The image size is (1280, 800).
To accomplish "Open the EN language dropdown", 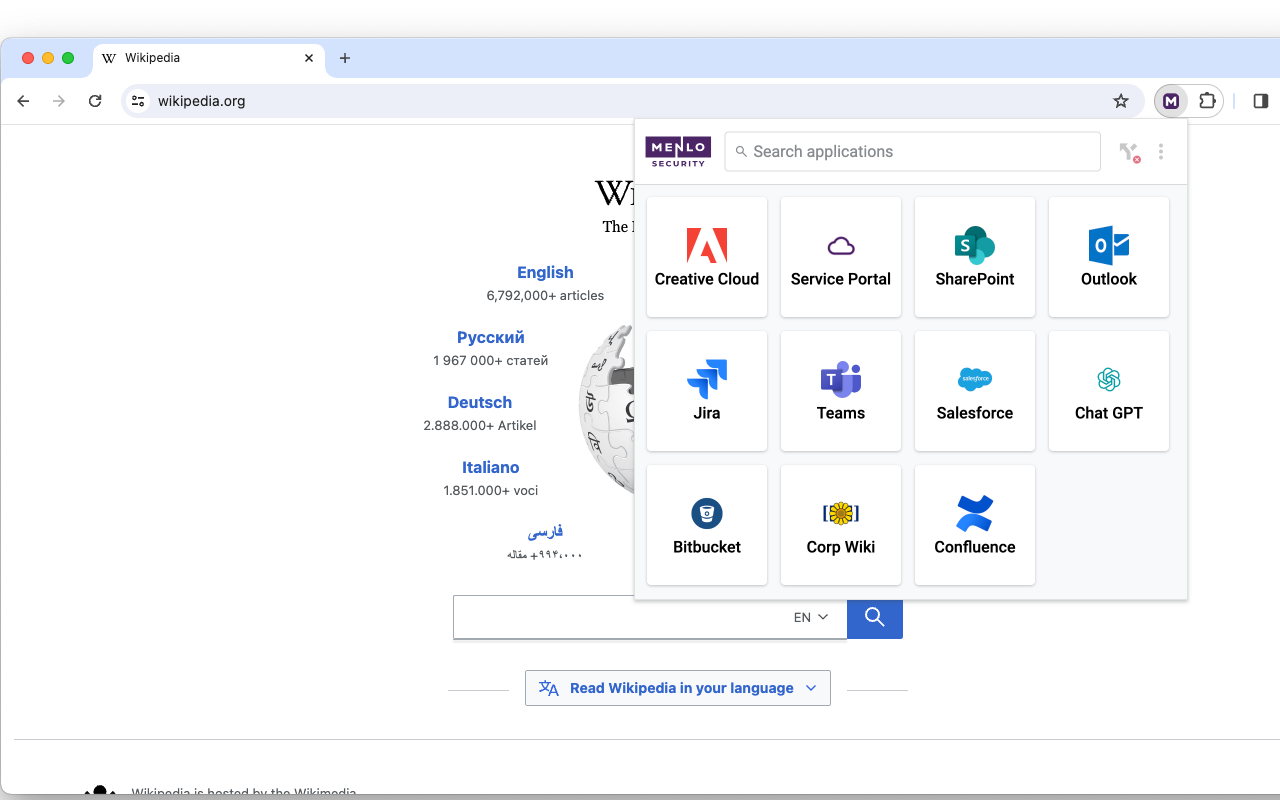I will 808,617.
